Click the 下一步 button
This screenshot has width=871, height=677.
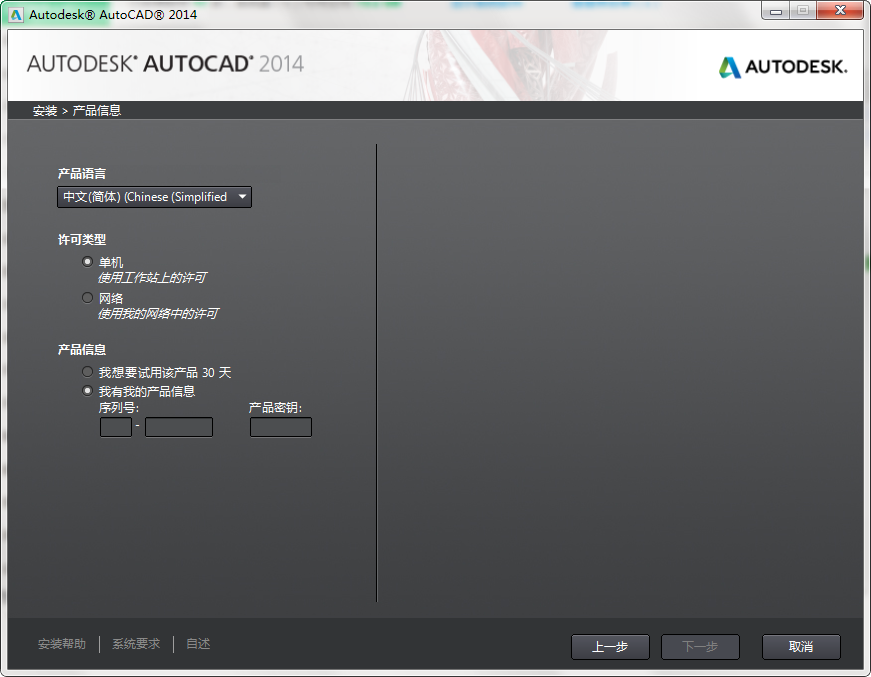coord(700,646)
